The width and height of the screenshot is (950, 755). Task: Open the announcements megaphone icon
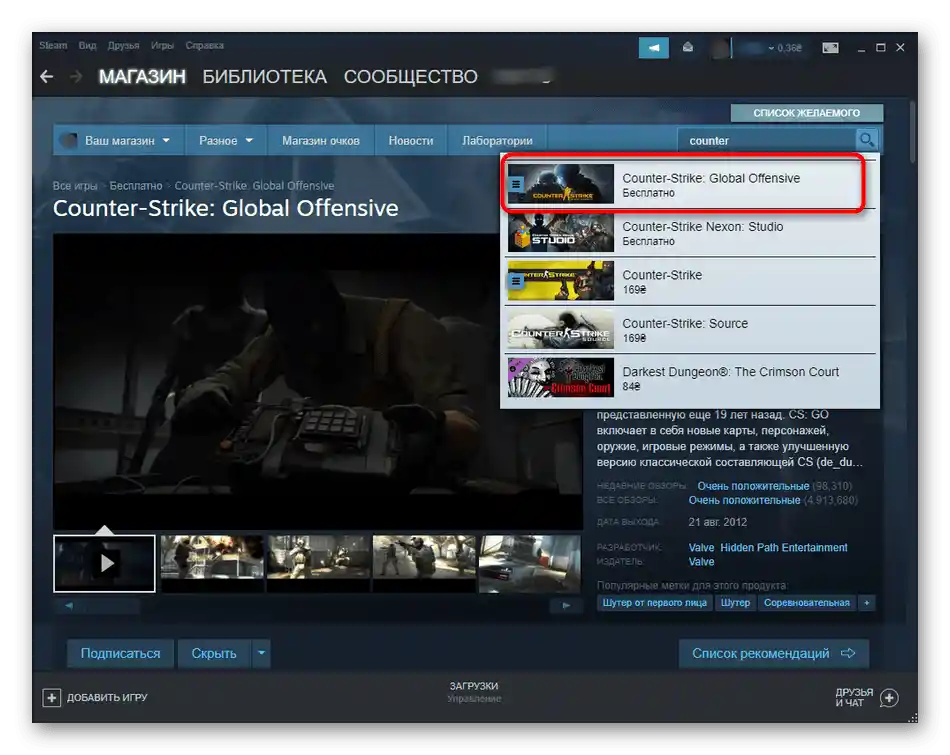coord(654,47)
